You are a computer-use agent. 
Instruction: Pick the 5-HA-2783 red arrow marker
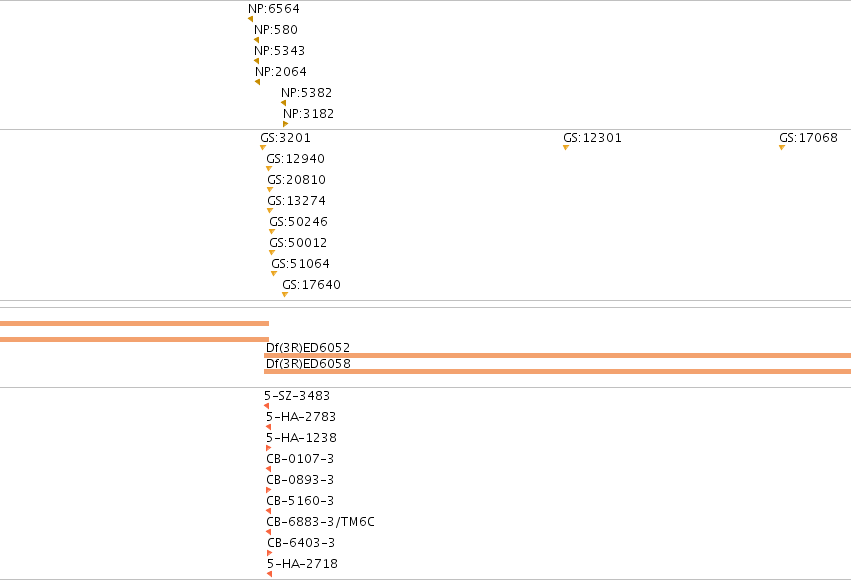269,427
